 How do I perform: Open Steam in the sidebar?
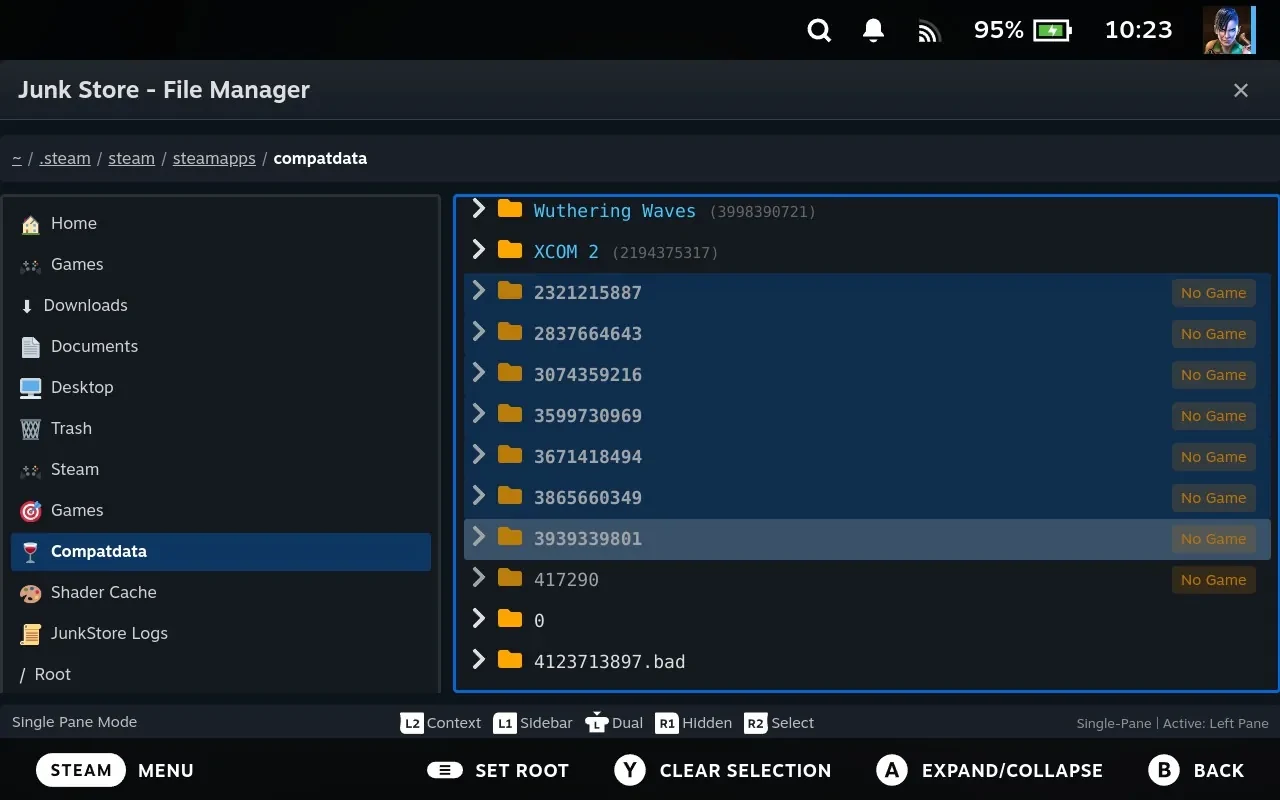coord(221,470)
